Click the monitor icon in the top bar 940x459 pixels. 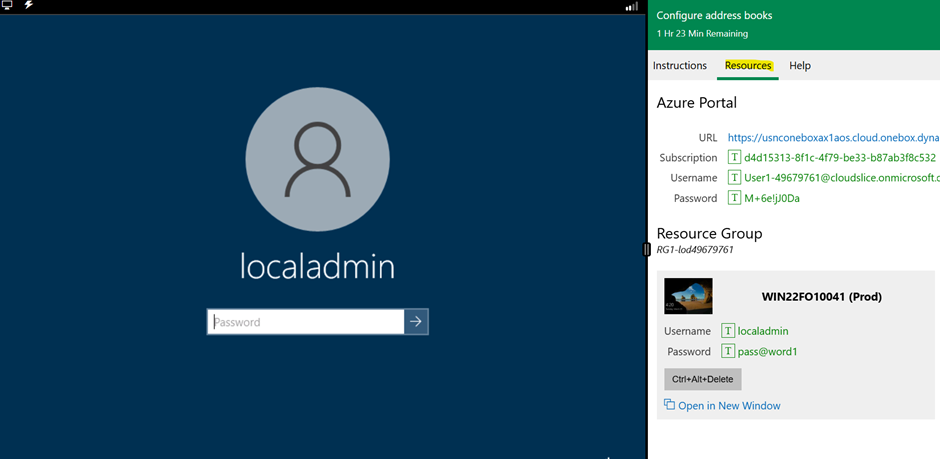pos(8,5)
